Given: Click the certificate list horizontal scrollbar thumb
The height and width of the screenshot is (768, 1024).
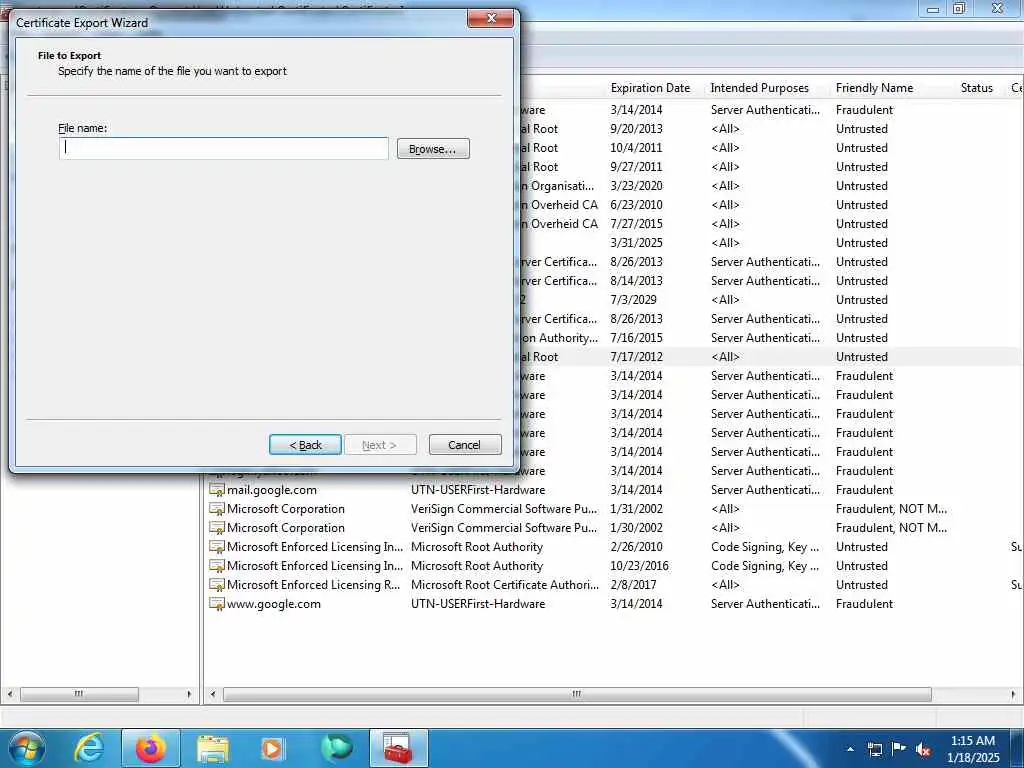Looking at the screenshot, I should (x=577, y=694).
